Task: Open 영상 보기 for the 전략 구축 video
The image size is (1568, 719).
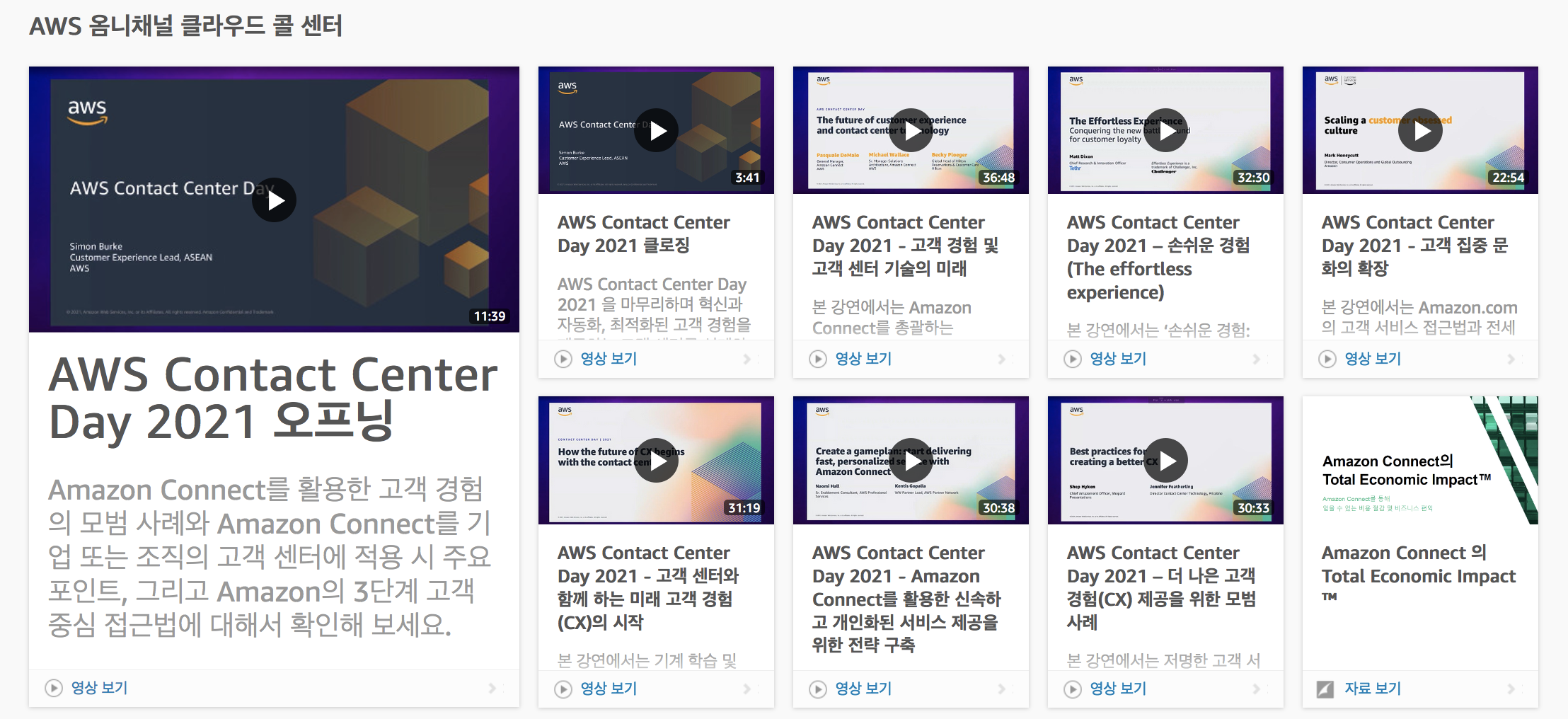Action: [863, 689]
